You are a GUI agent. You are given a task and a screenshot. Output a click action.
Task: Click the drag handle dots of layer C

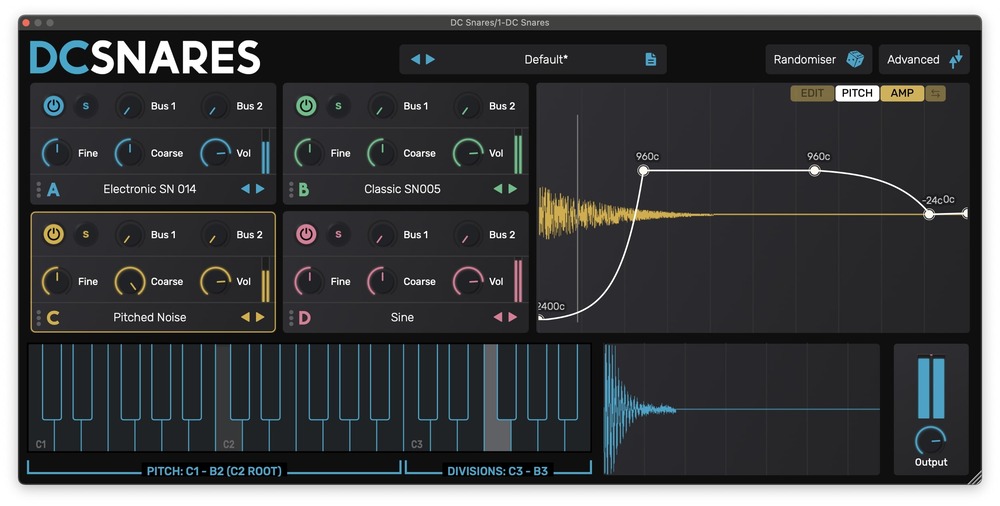coord(39,317)
